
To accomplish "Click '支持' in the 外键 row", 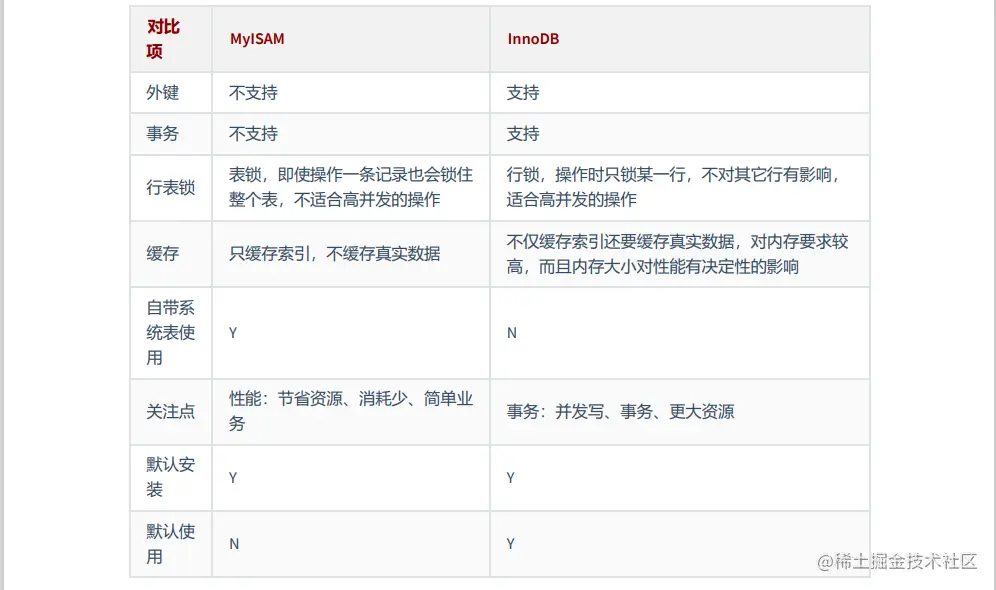I will pos(523,93).
